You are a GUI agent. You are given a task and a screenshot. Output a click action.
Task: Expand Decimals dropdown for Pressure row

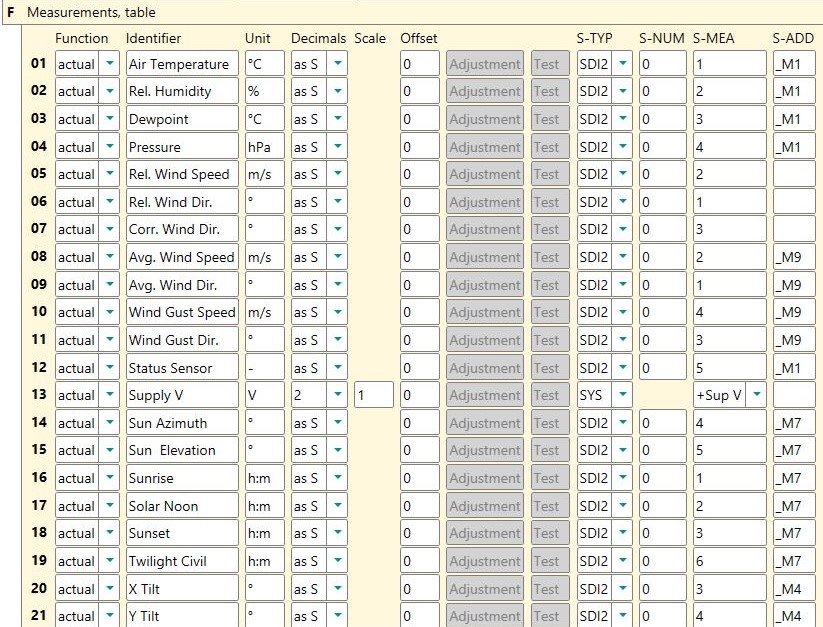pos(338,147)
